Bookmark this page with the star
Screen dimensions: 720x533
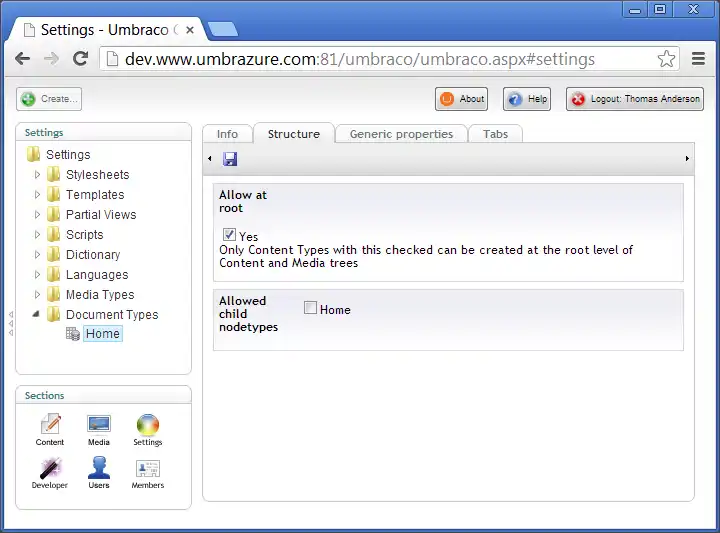click(x=666, y=59)
